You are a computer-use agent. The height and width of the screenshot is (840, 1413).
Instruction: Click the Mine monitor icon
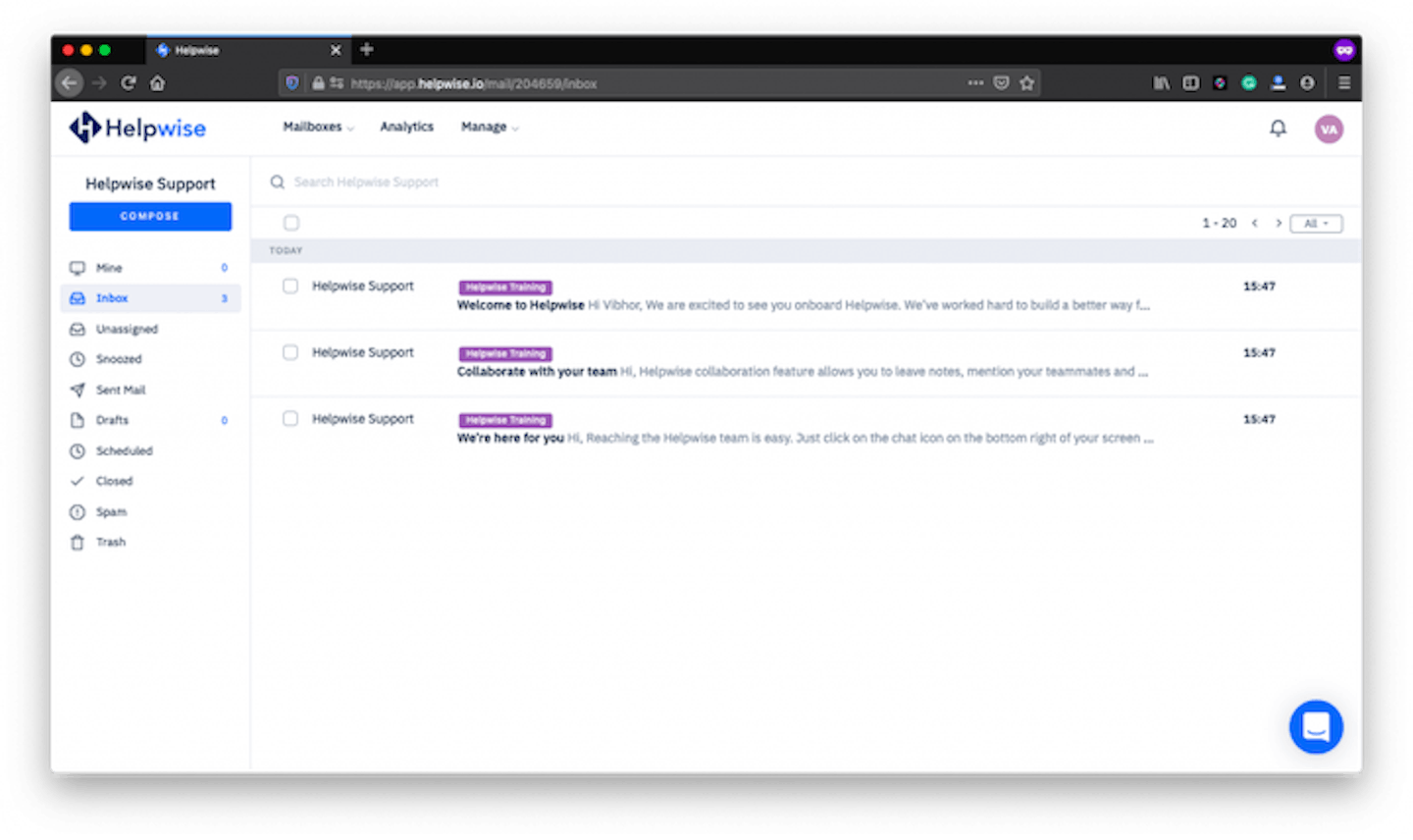[78, 268]
